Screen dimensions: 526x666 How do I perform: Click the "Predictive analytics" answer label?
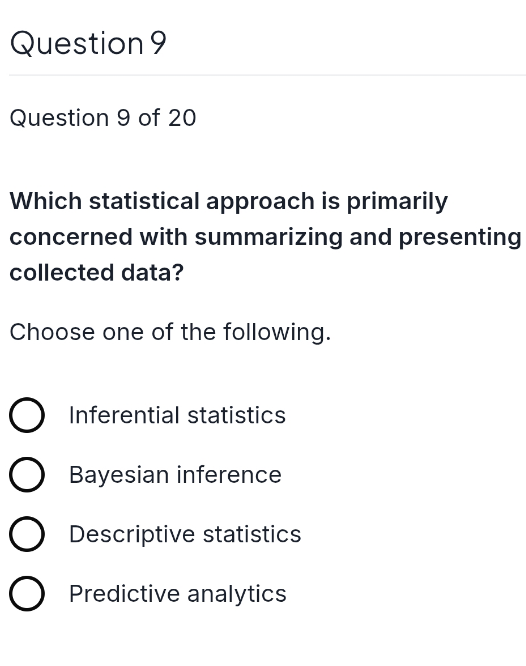[178, 594]
